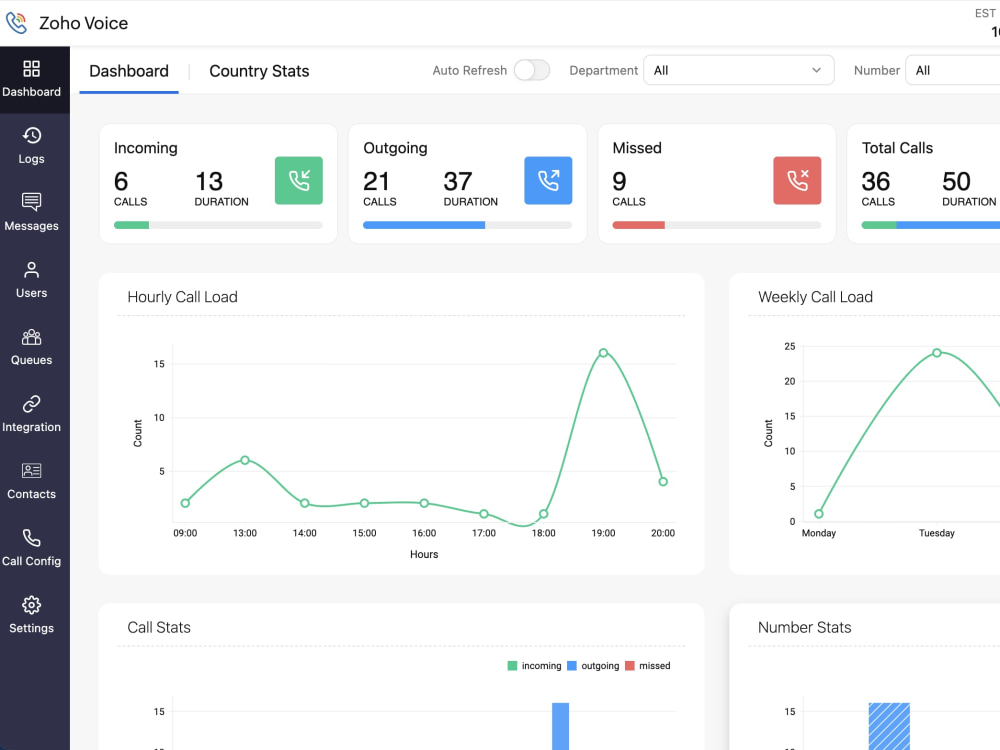Open Call Config in the sidebar

pyautogui.click(x=31, y=548)
